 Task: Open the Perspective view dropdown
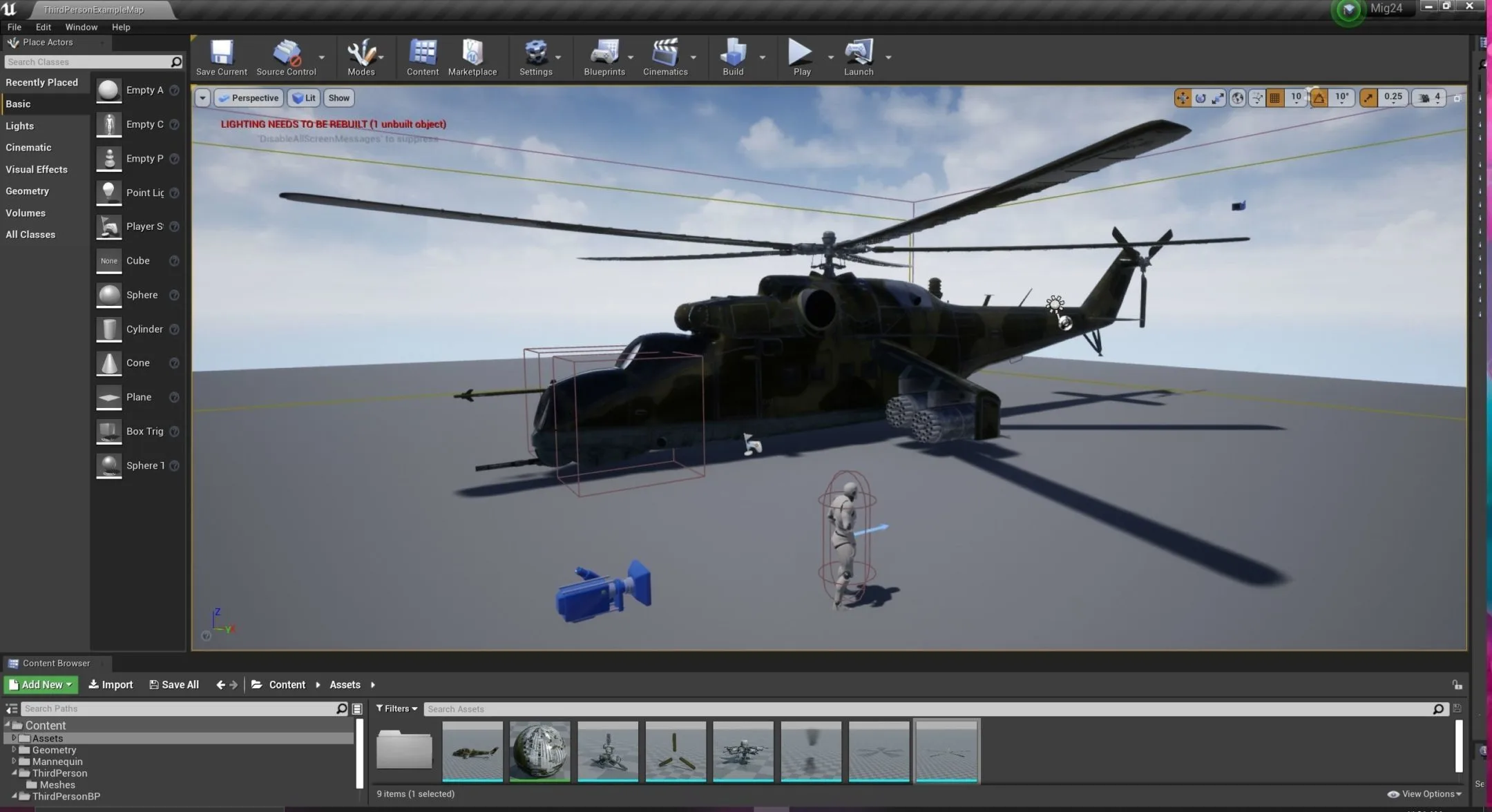(x=249, y=97)
